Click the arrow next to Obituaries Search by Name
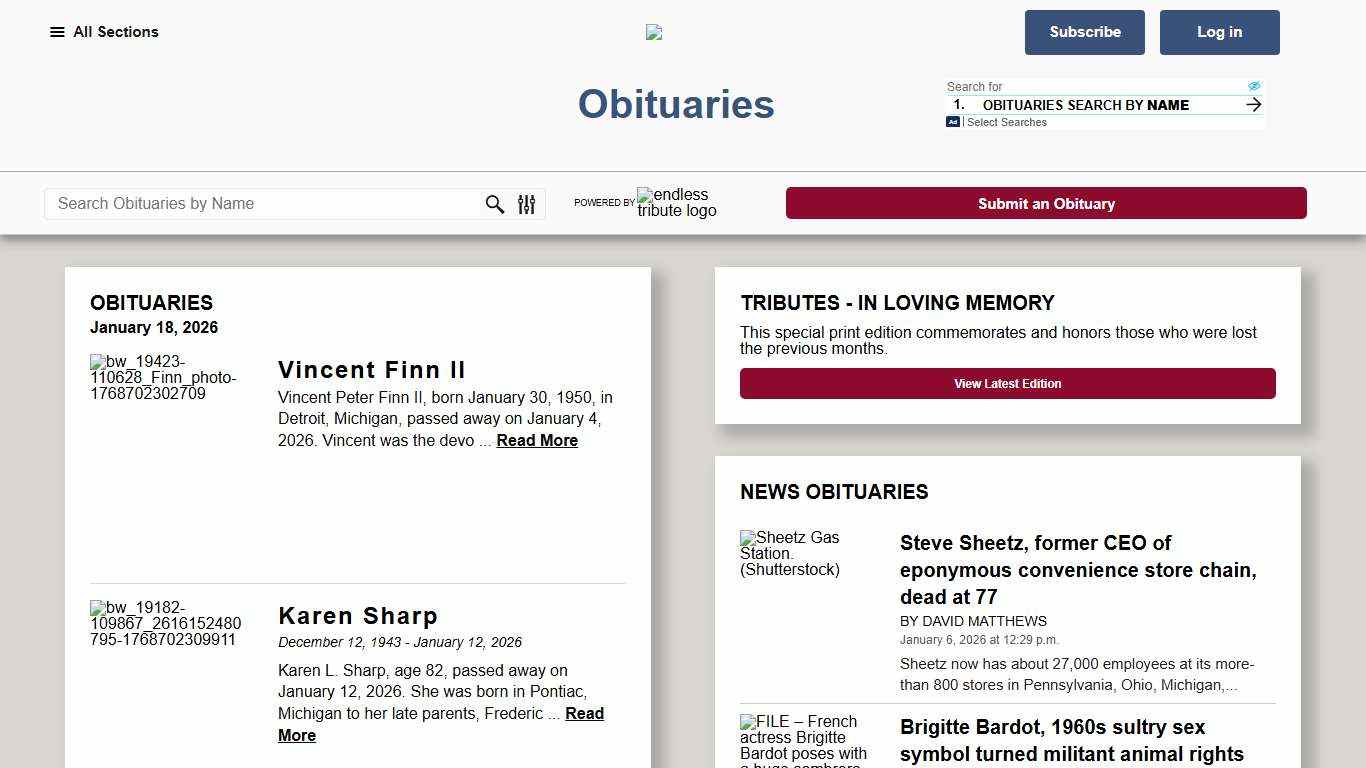 1252,104
